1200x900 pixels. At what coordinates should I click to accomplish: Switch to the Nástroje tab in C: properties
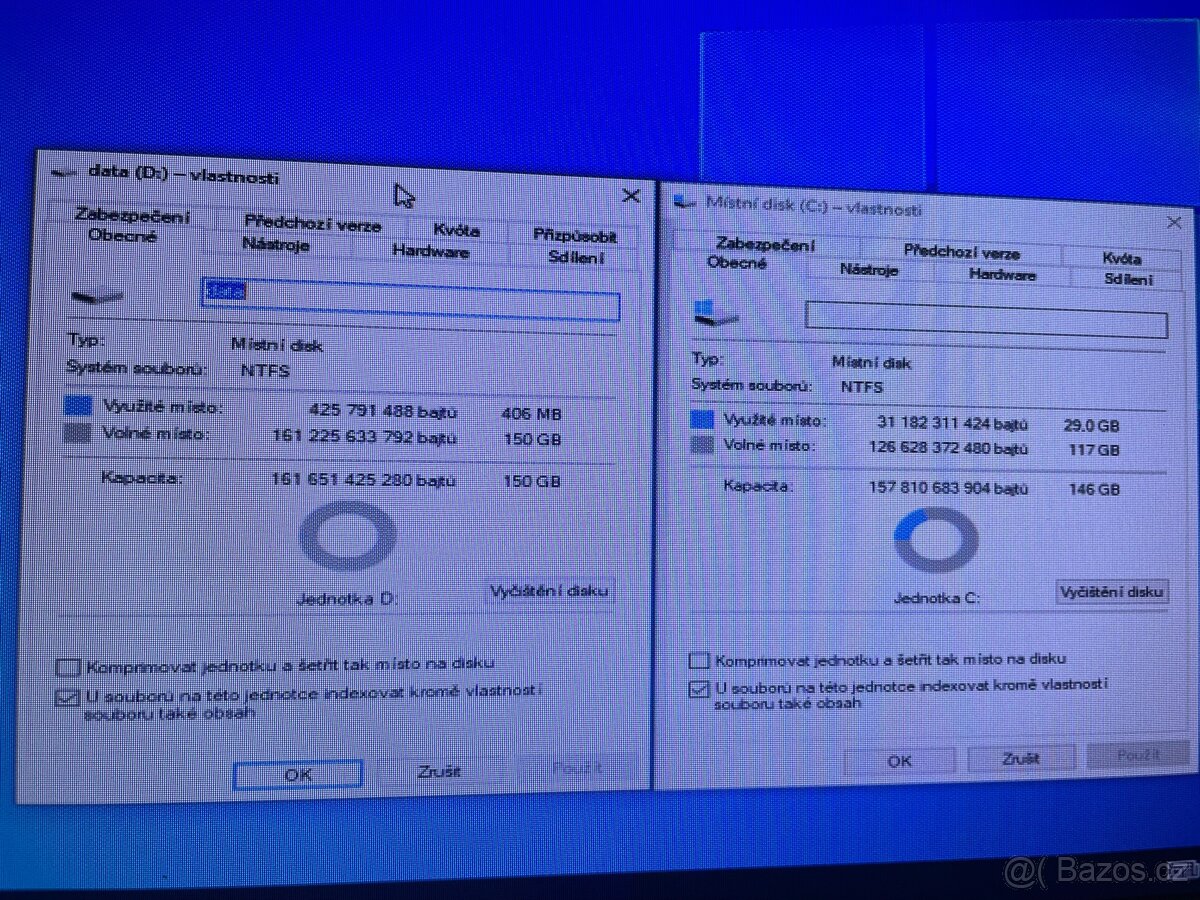tap(868, 270)
